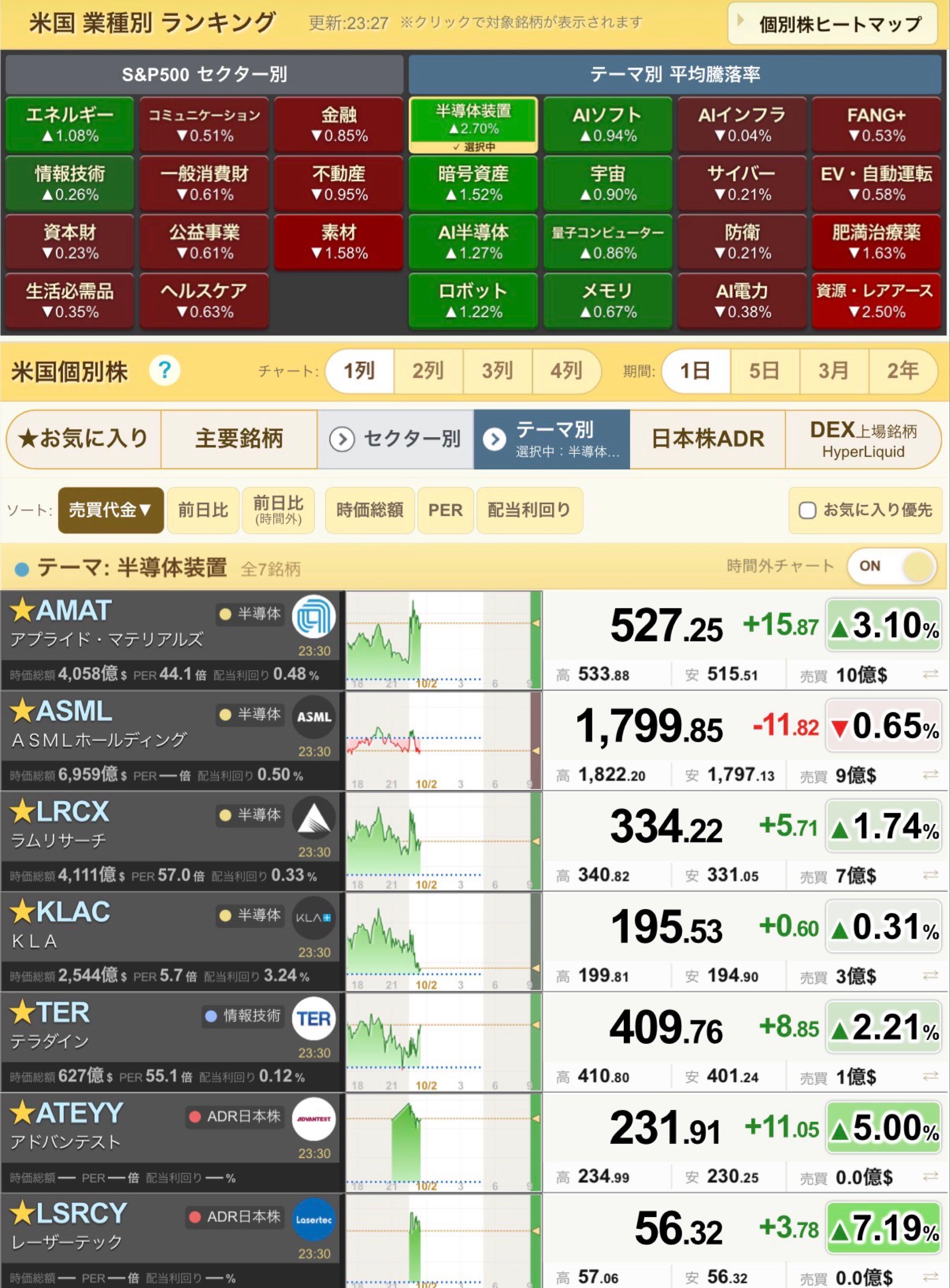The width and height of the screenshot is (950, 1288).
Task: Click the Applied Materials company logo
Action: 313,617
